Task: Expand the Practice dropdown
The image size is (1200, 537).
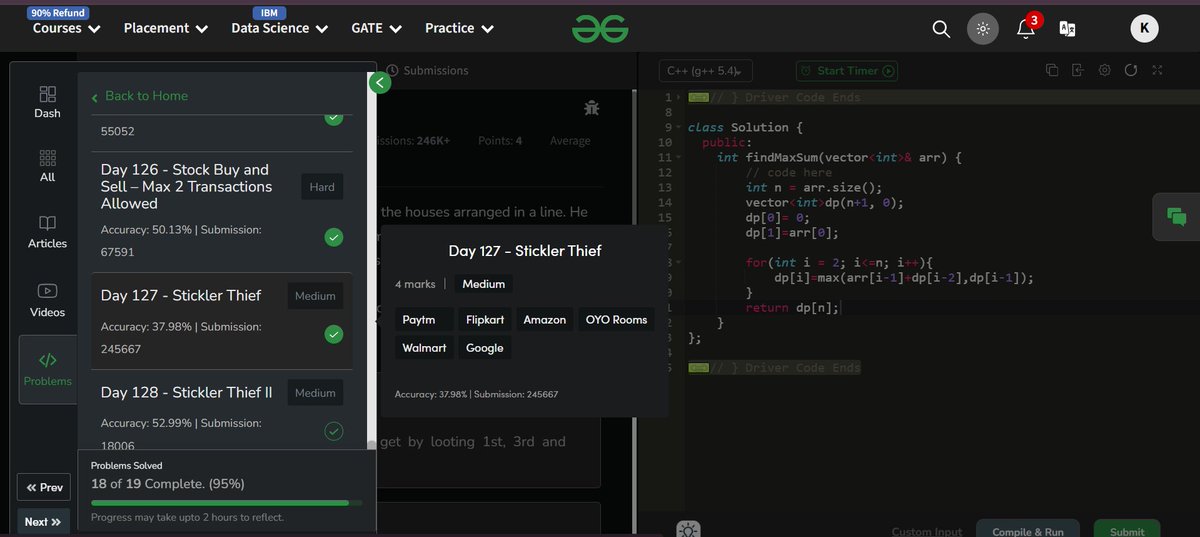Action: pos(459,28)
